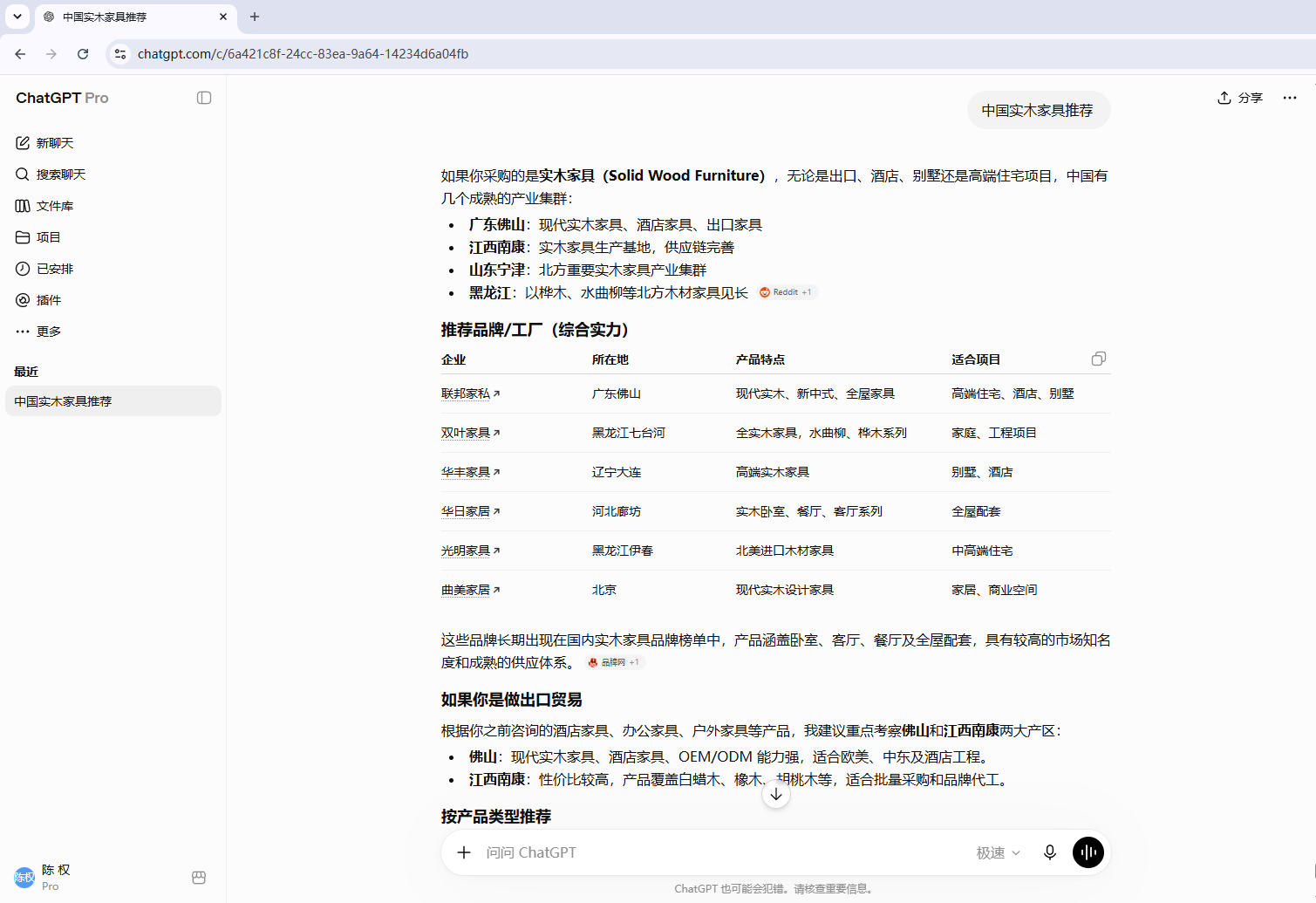This screenshot has height=903, width=1316.
Task: Start voice mode with the waveform button
Action: [1088, 852]
